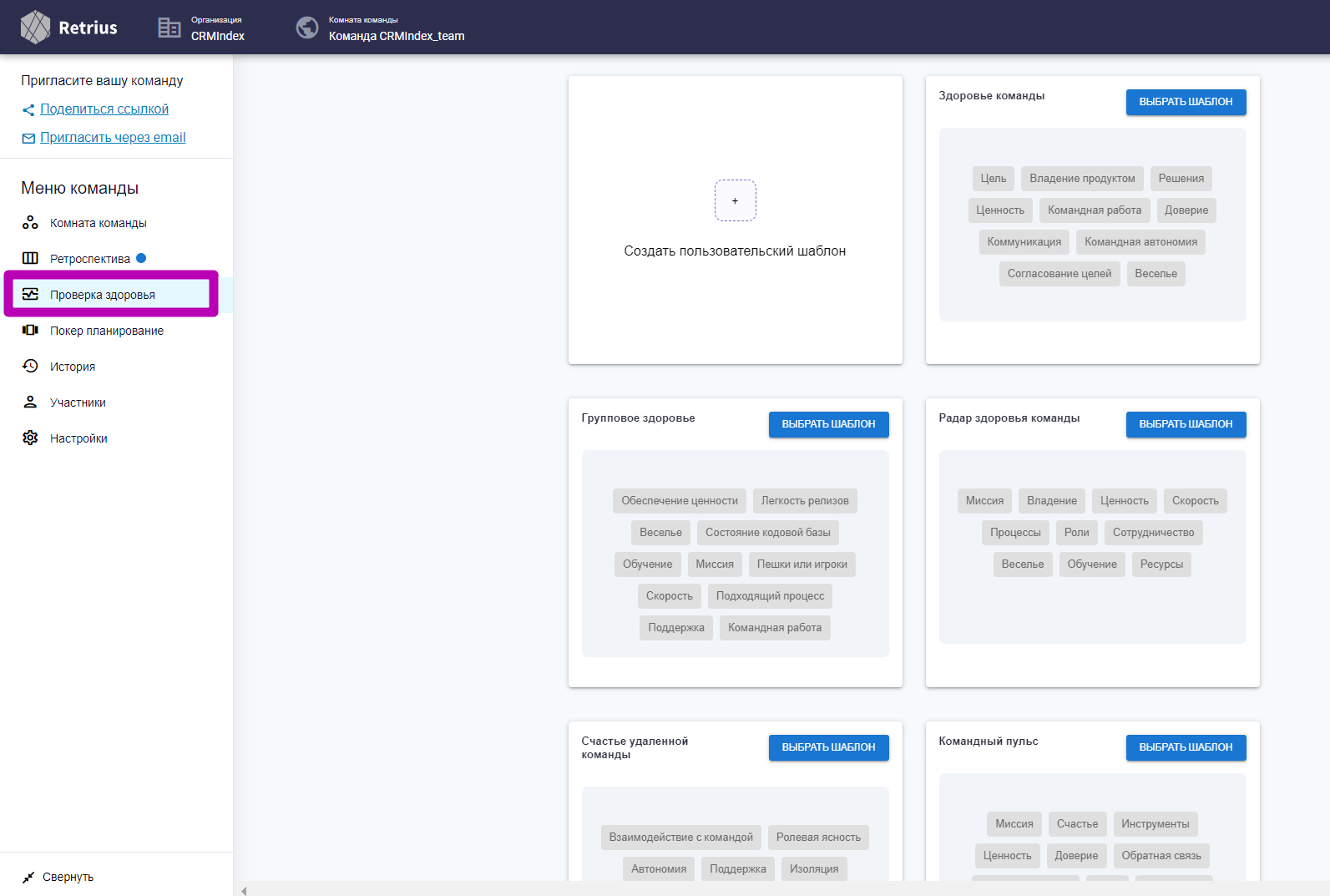Click the team room globe icon

click(x=307, y=28)
